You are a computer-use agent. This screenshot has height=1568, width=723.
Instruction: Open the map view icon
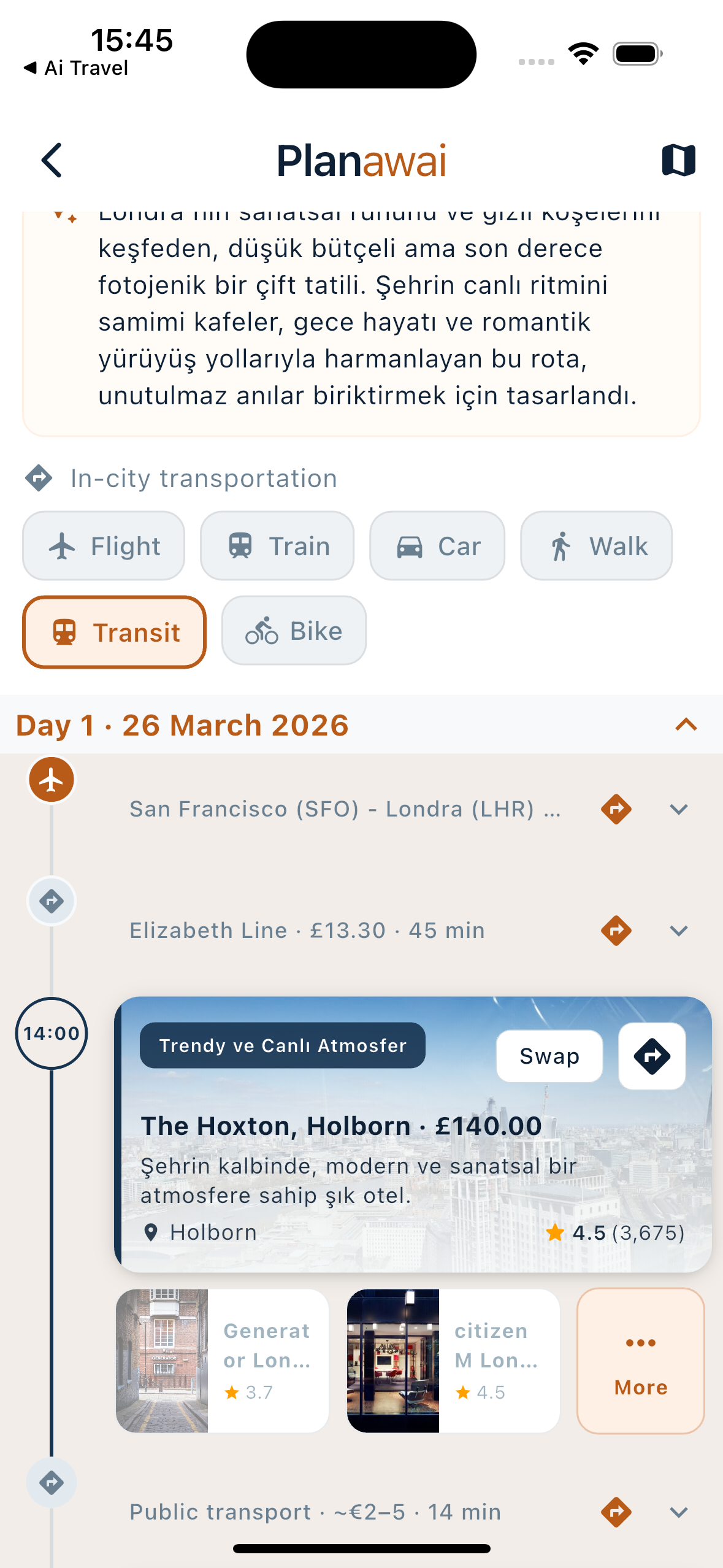click(678, 161)
